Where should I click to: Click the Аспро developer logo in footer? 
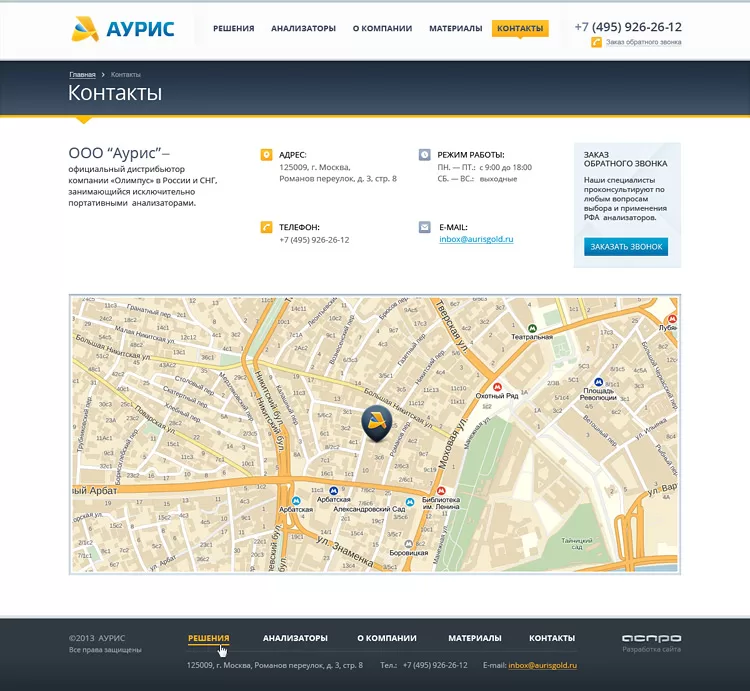(651, 638)
